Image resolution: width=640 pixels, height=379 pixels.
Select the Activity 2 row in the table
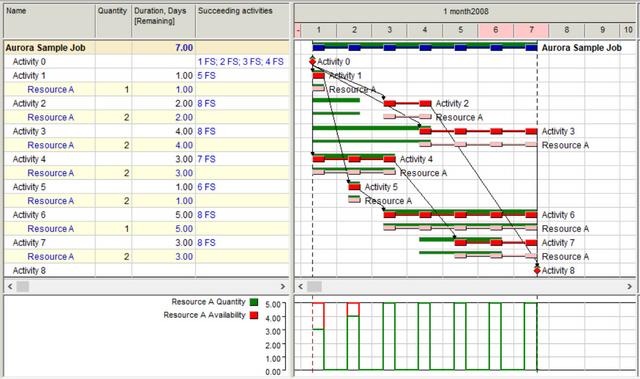pyautogui.click(x=146, y=103)
